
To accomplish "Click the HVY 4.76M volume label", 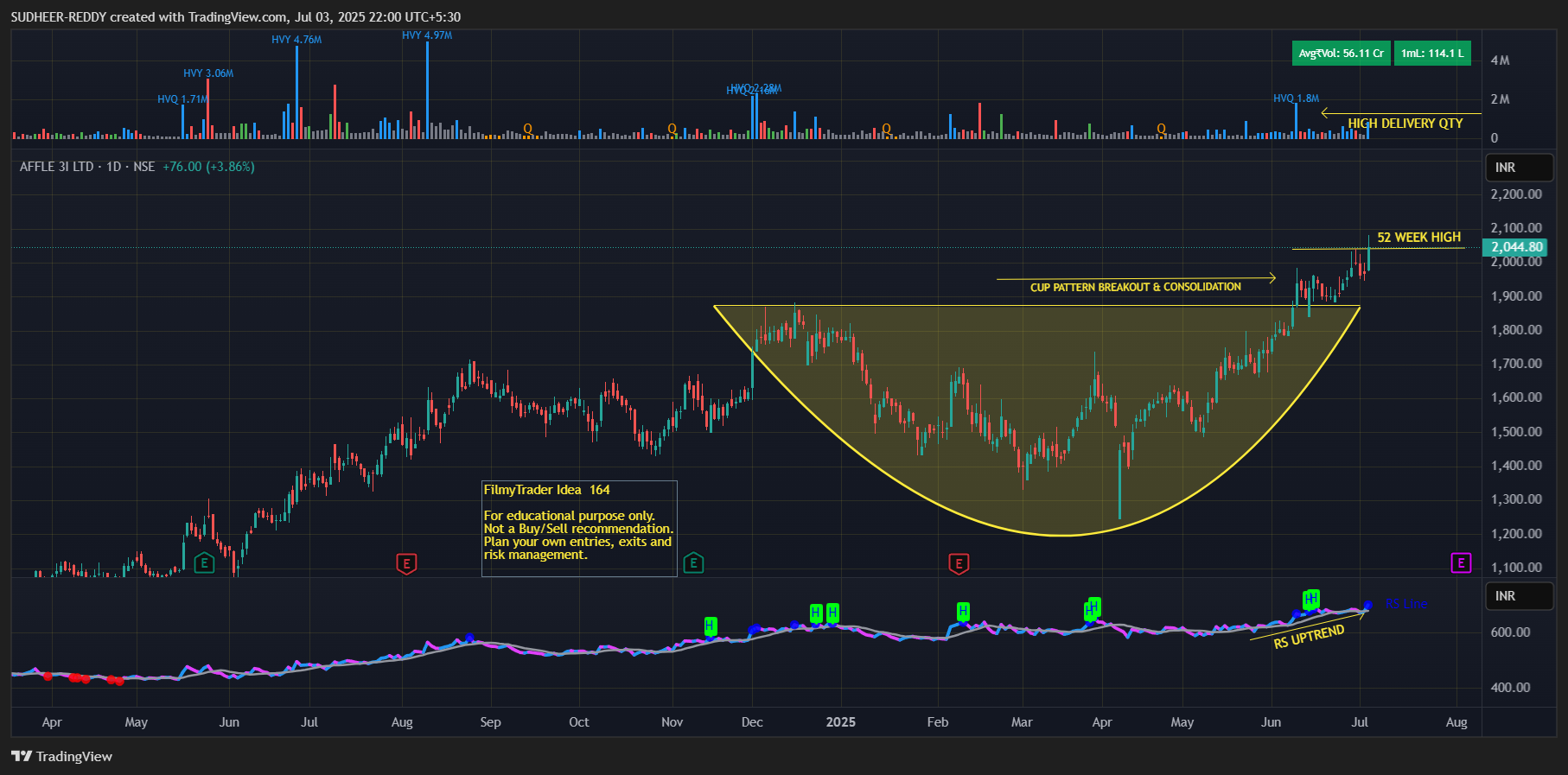I will [296, 40].
